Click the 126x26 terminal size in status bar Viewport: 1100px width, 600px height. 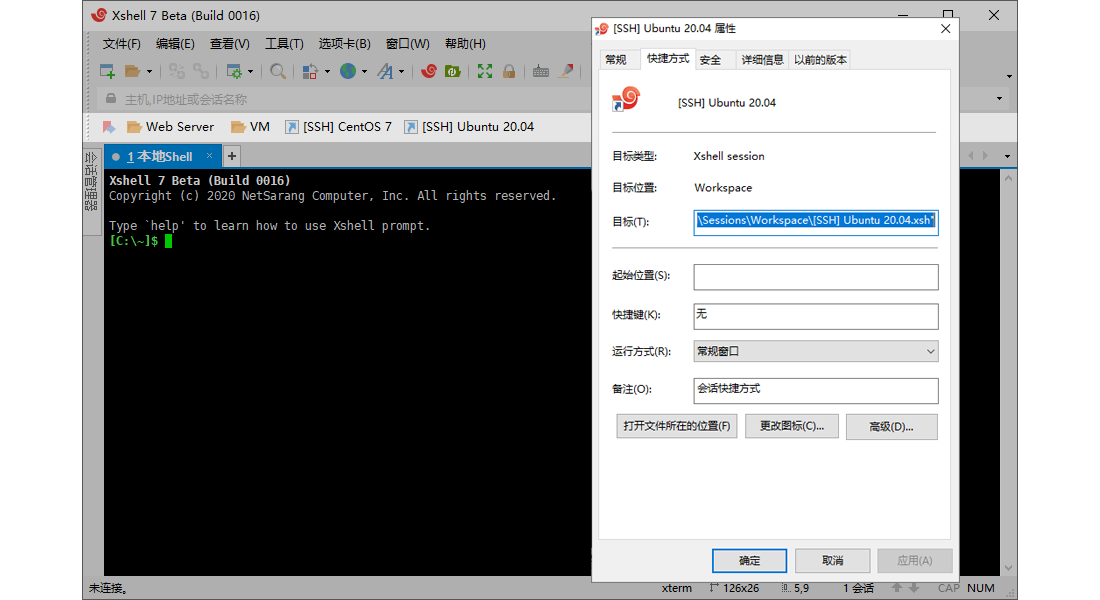click(735, 588)
